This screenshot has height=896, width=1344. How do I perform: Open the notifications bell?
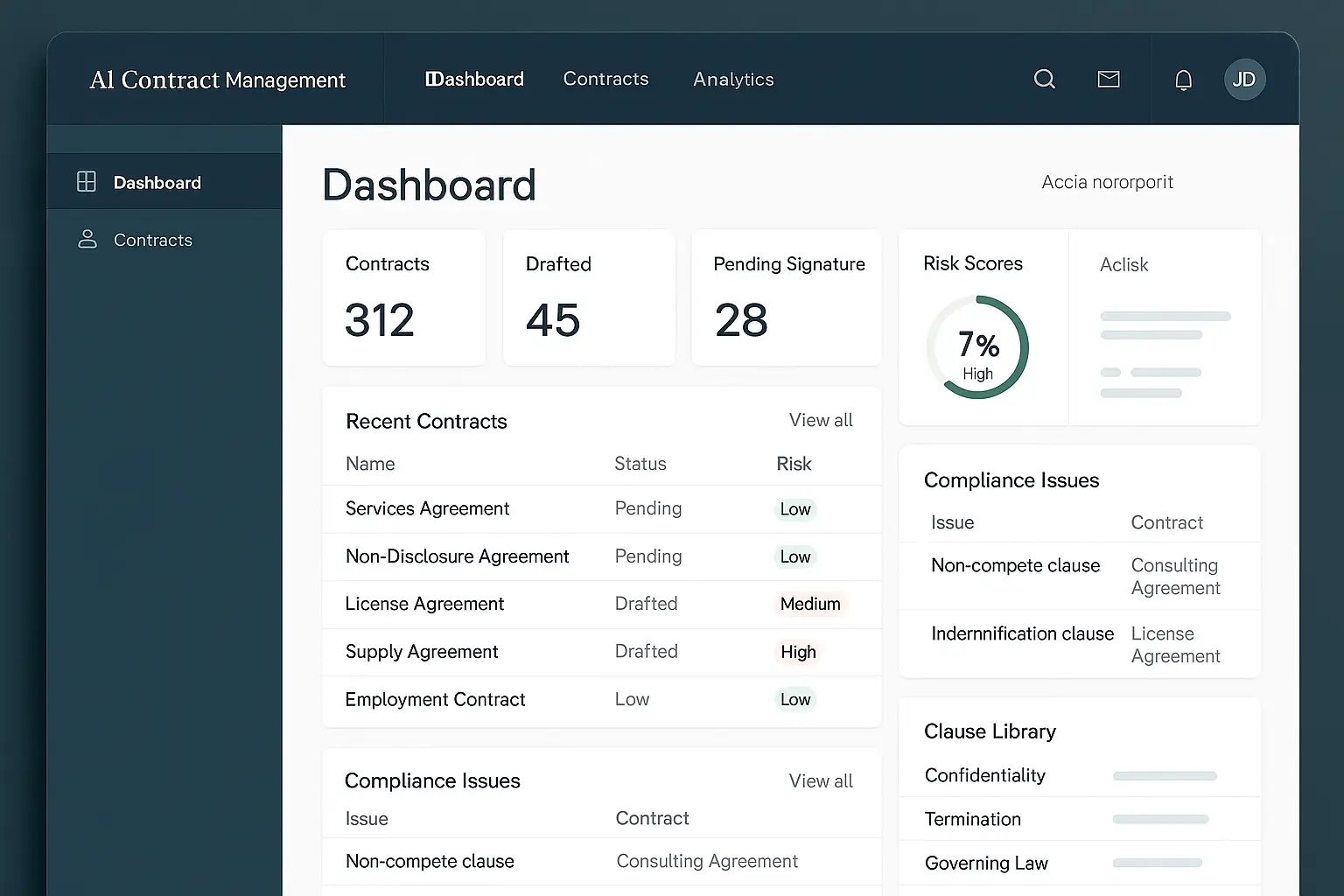click(x=1183, y=79)
